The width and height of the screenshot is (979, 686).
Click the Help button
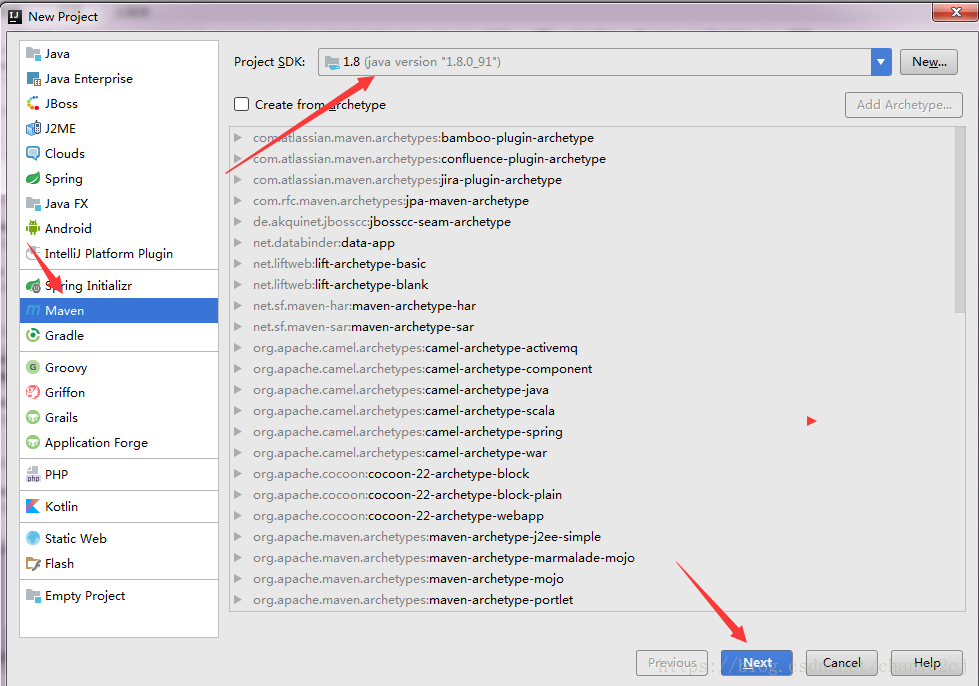(x=927, y=663)
